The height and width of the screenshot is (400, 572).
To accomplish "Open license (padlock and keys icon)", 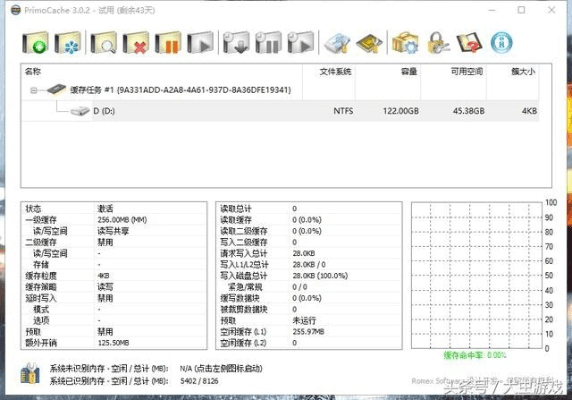I will [437, 43].
